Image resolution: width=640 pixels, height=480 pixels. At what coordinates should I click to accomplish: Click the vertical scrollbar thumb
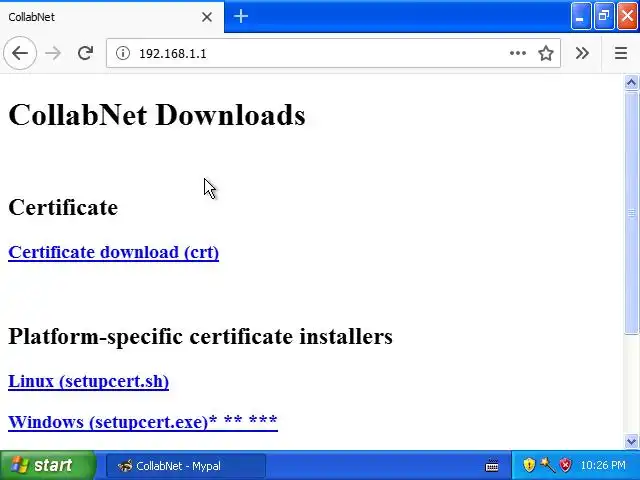point(631,213)
